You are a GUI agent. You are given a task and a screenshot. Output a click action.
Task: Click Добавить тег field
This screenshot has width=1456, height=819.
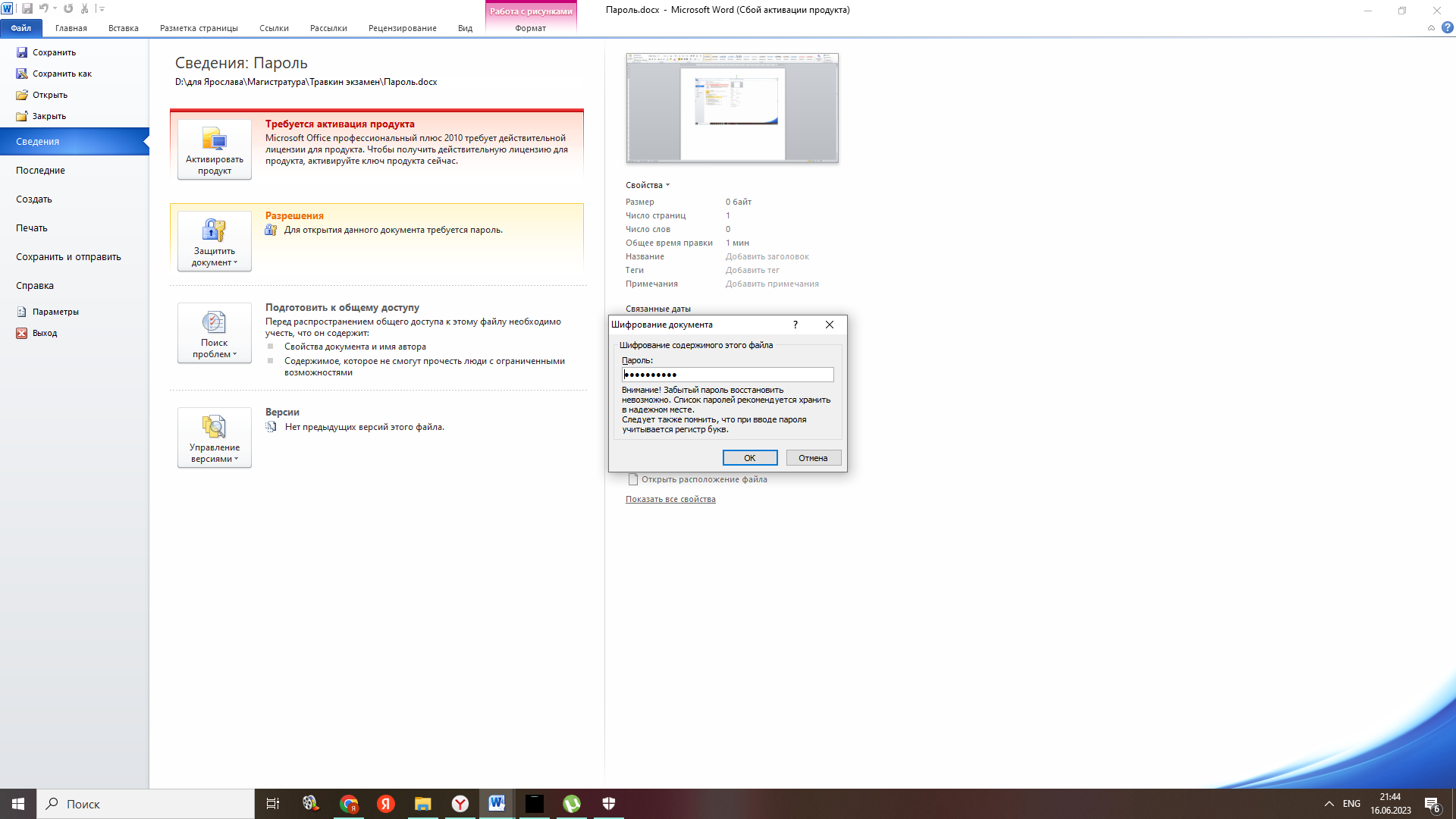click(x=752, y=270)
